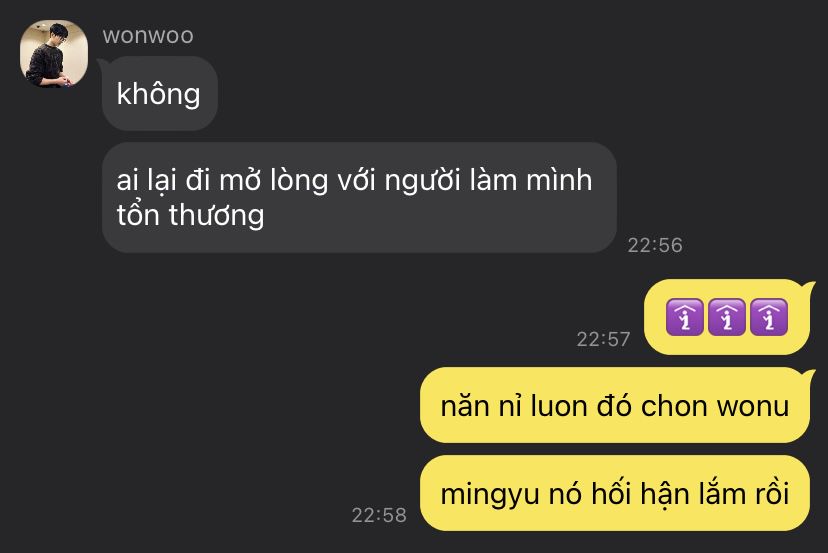
Task: Open wonwoo's profile picture
Action: pos(54,53)
